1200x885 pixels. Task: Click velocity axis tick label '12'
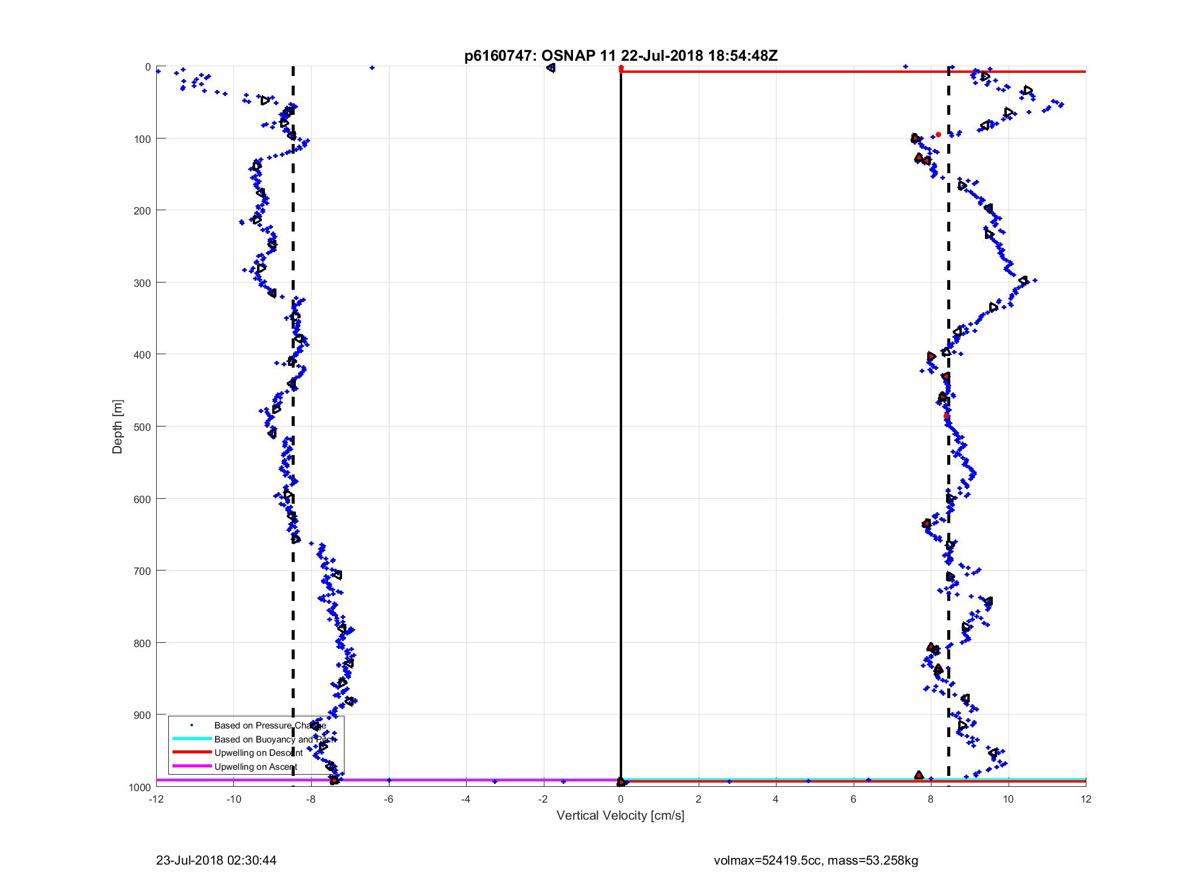pos(1086,799)
